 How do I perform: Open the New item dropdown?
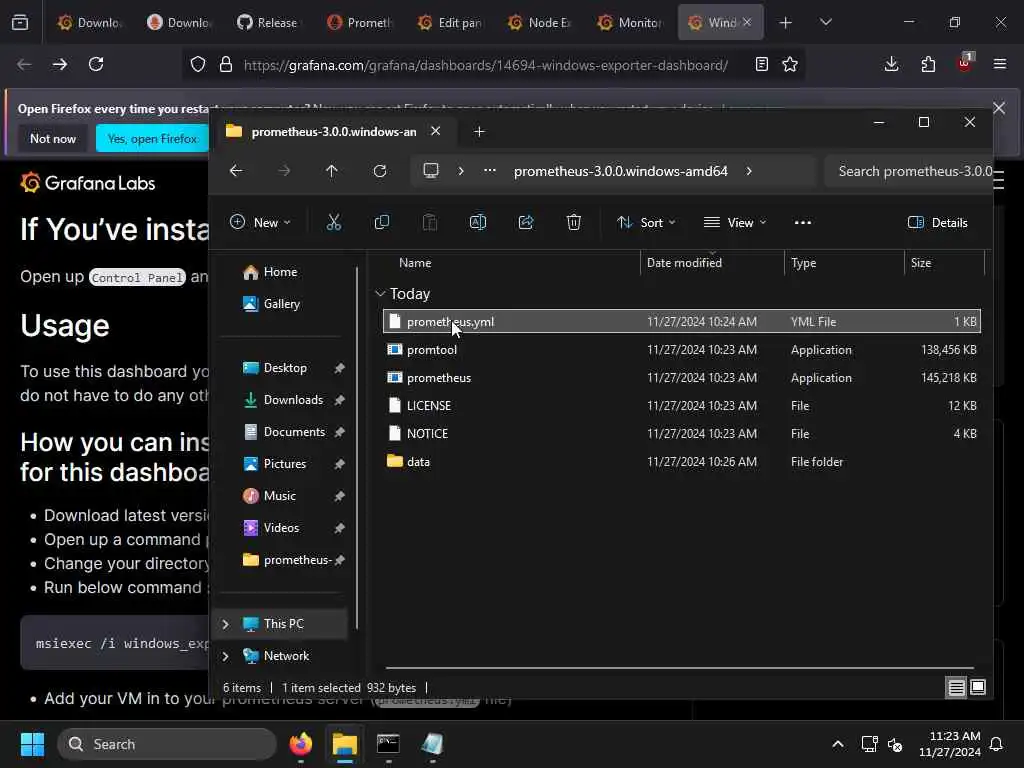[x=261, y=223]
